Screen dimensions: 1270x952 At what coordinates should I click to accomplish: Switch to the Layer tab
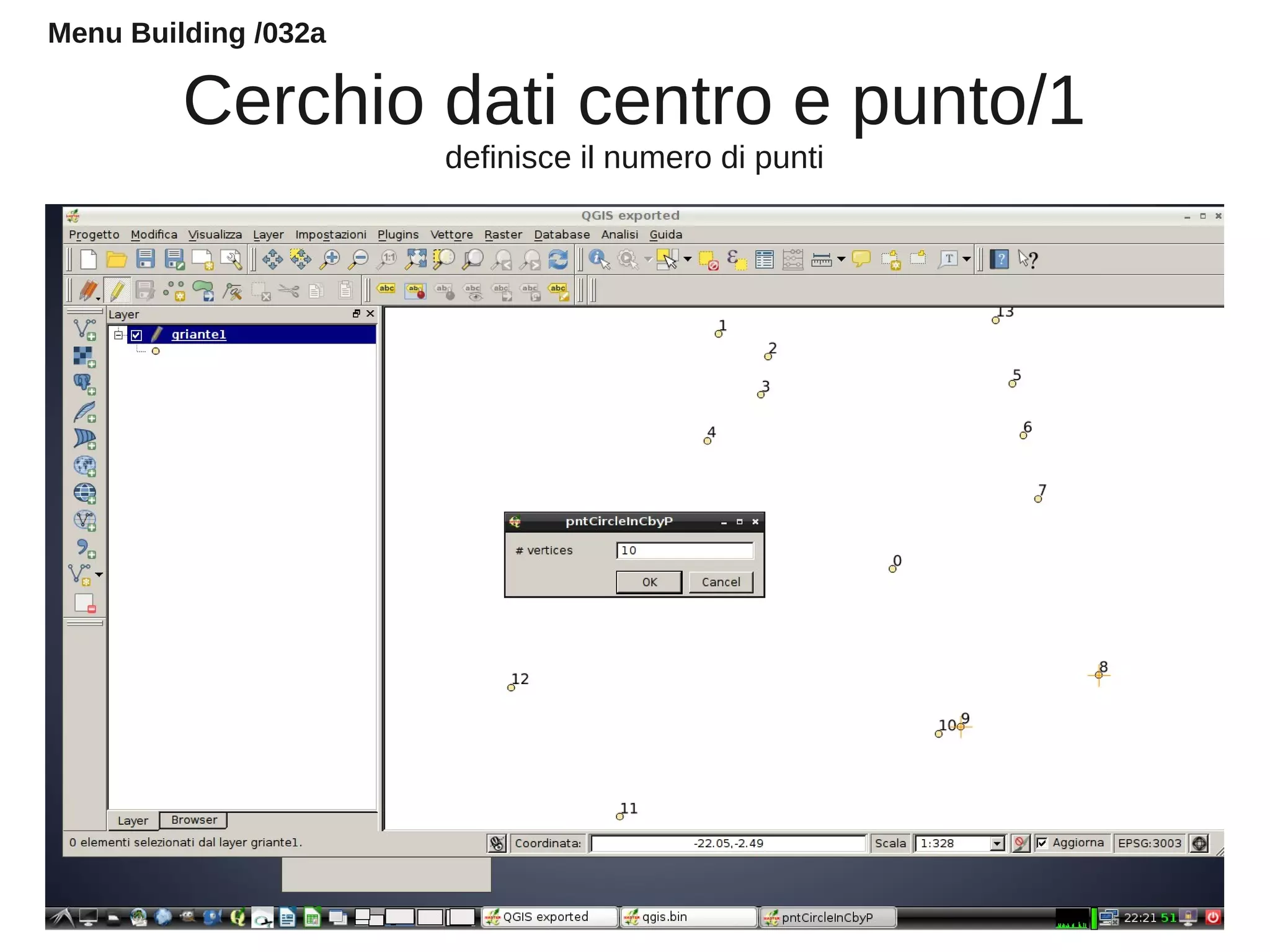pyautogui.click(x=133, y=821)
